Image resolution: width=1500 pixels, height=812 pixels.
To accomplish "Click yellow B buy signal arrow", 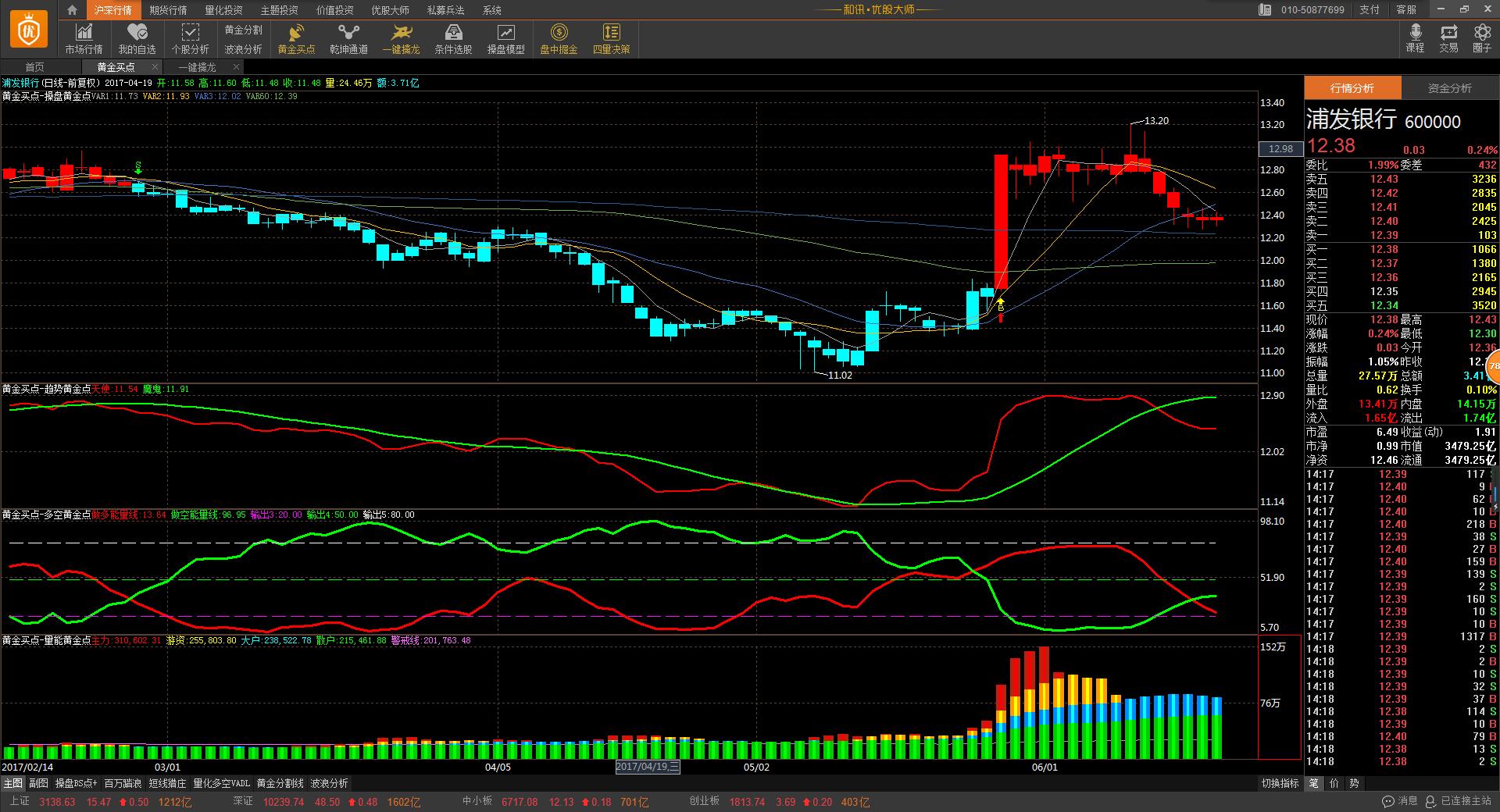I will (1001, 304).
